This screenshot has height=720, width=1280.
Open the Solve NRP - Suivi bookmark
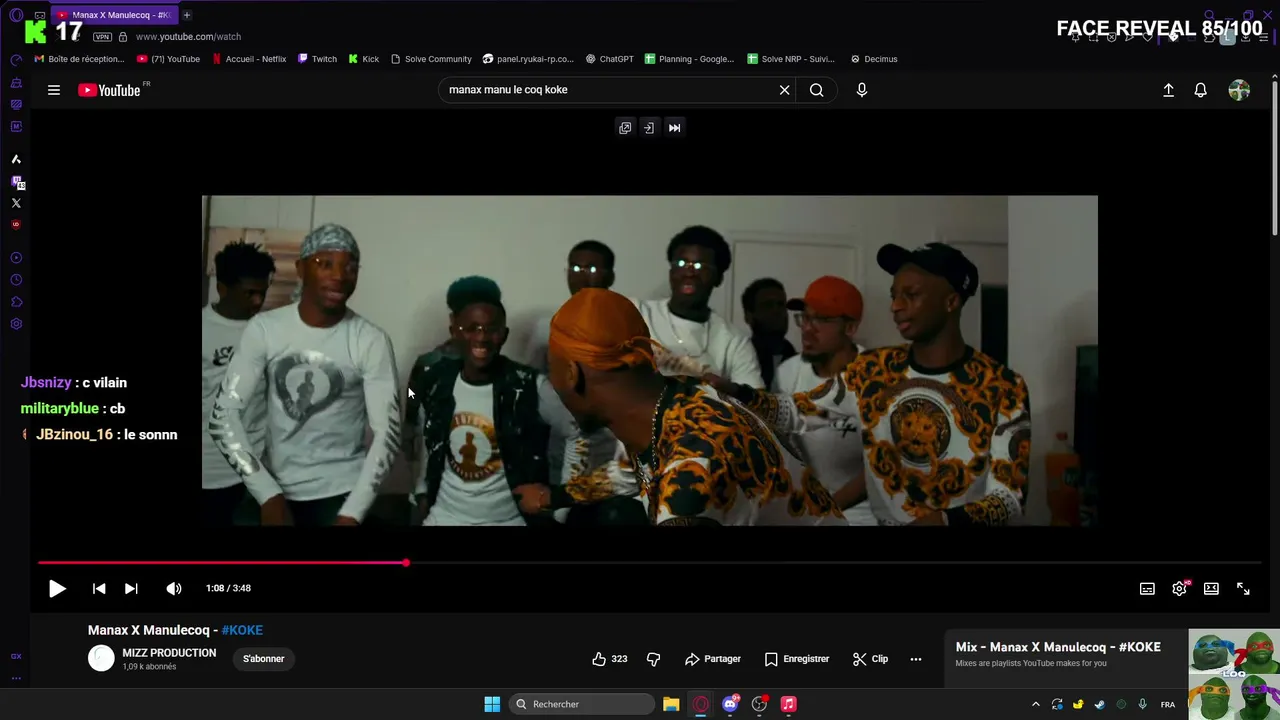pos(791,59)
